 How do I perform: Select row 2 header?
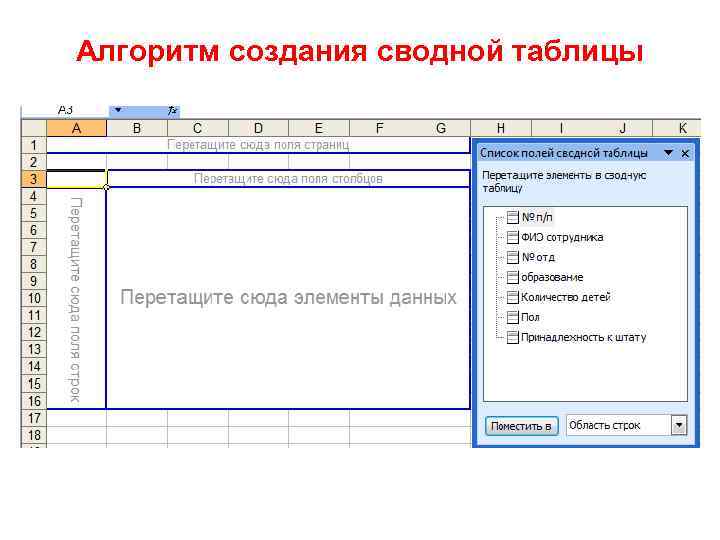34,162
